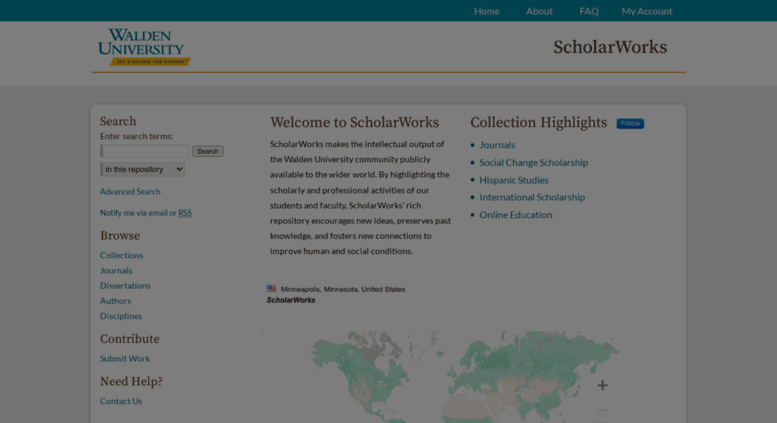Open the RSS feed link
This screenshot has width=777, height=423.
(185, 212)
